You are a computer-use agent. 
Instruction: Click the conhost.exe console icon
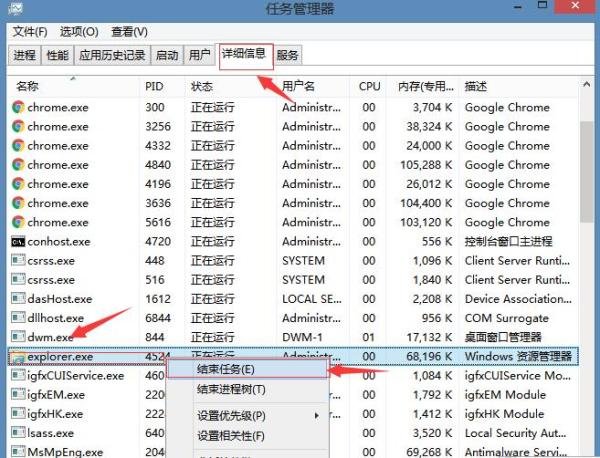18,241
